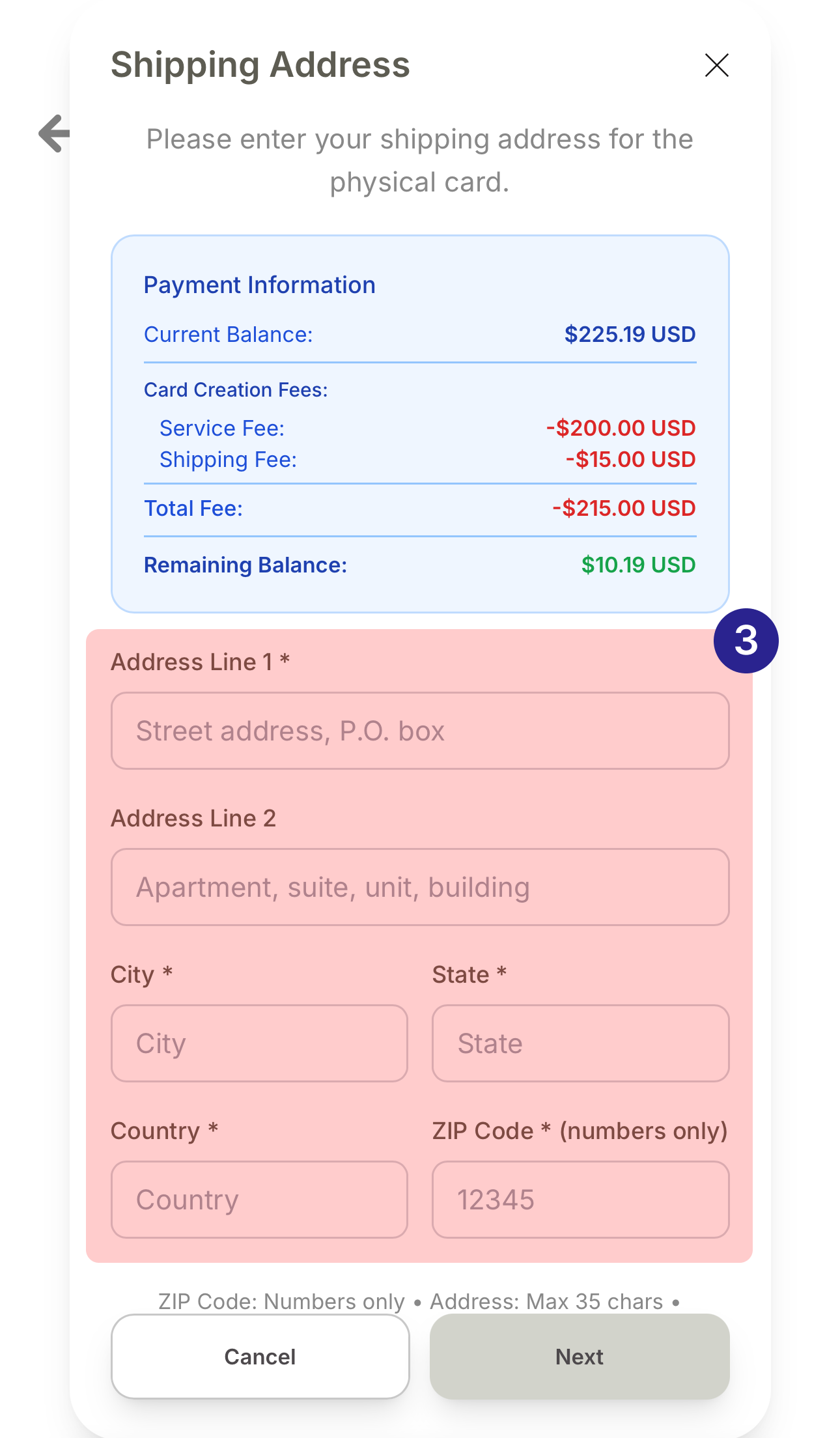Focus the Country input field
Image resolution: width=840 pixels, height=1438 pixels.
coord(259,1200)
